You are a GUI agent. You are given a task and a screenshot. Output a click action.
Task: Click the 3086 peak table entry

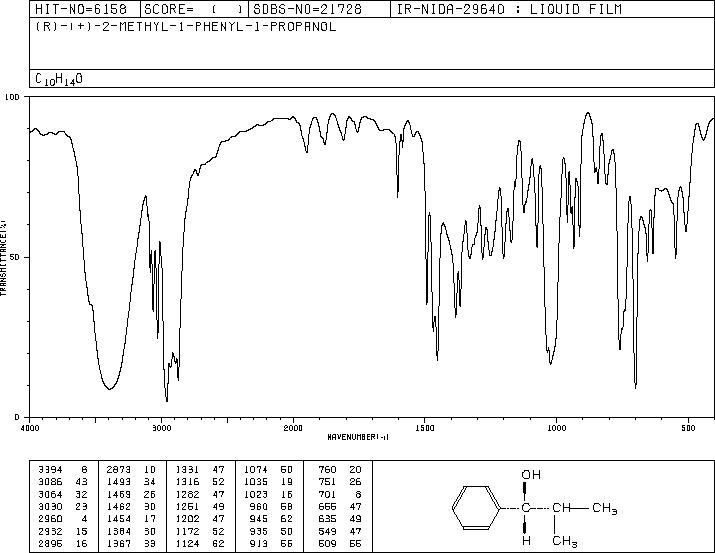(x=63, y=481)
